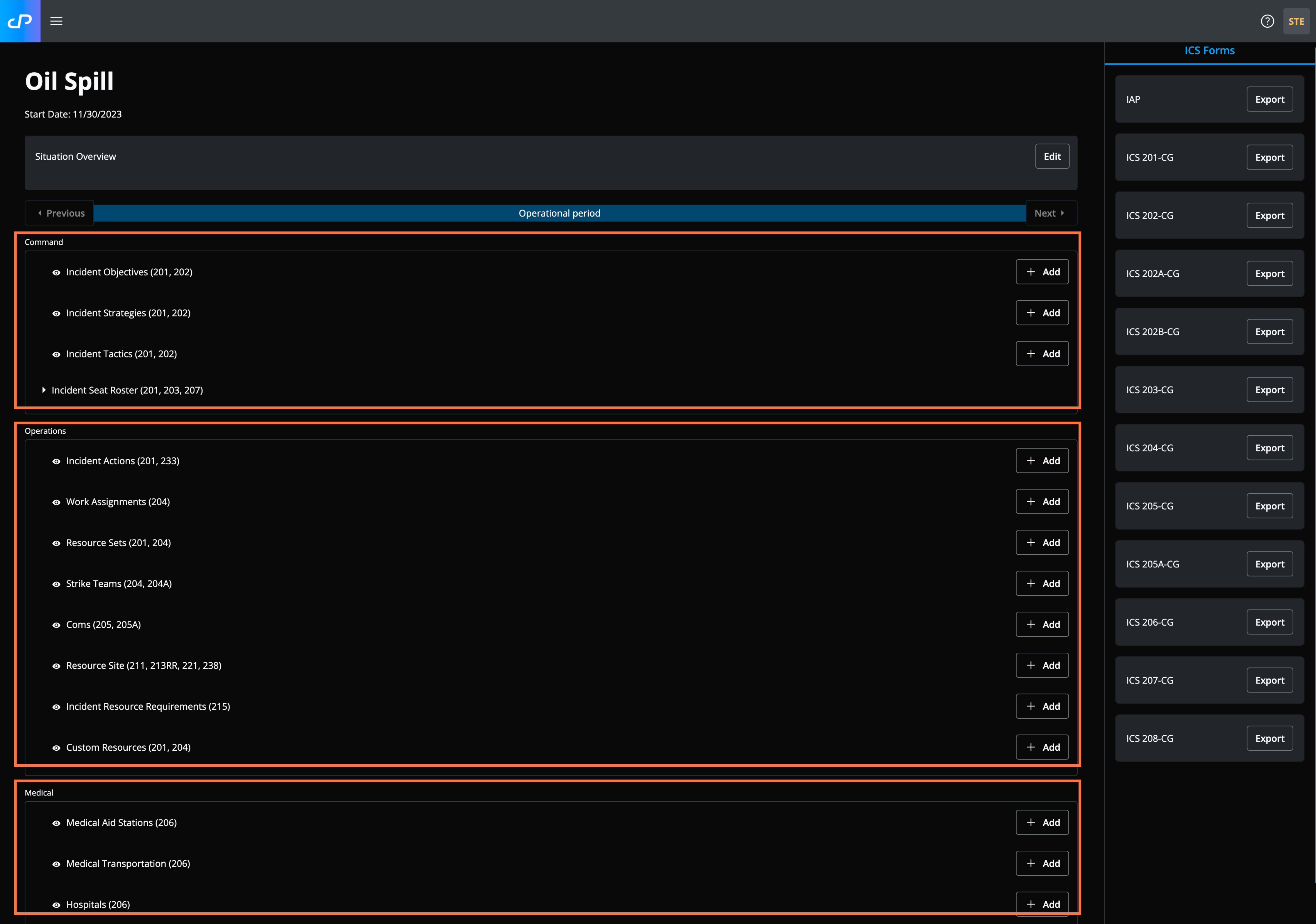Add a Medical Aid Station
This screenshot has height=924, width=1316.
pos(1042,822)
